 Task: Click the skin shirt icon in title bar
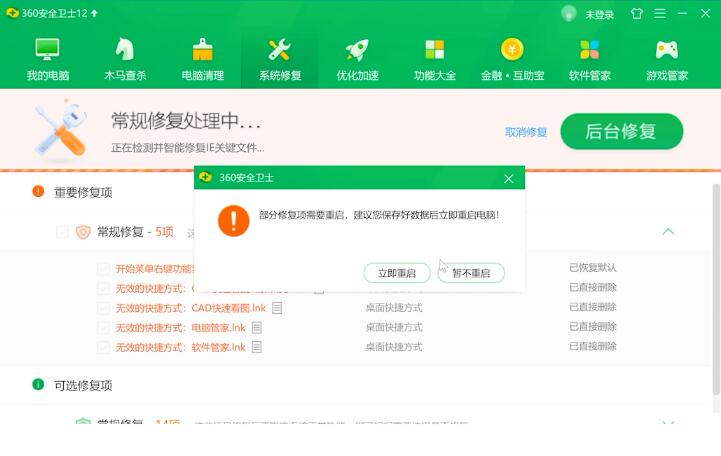(x=637, y=13)
